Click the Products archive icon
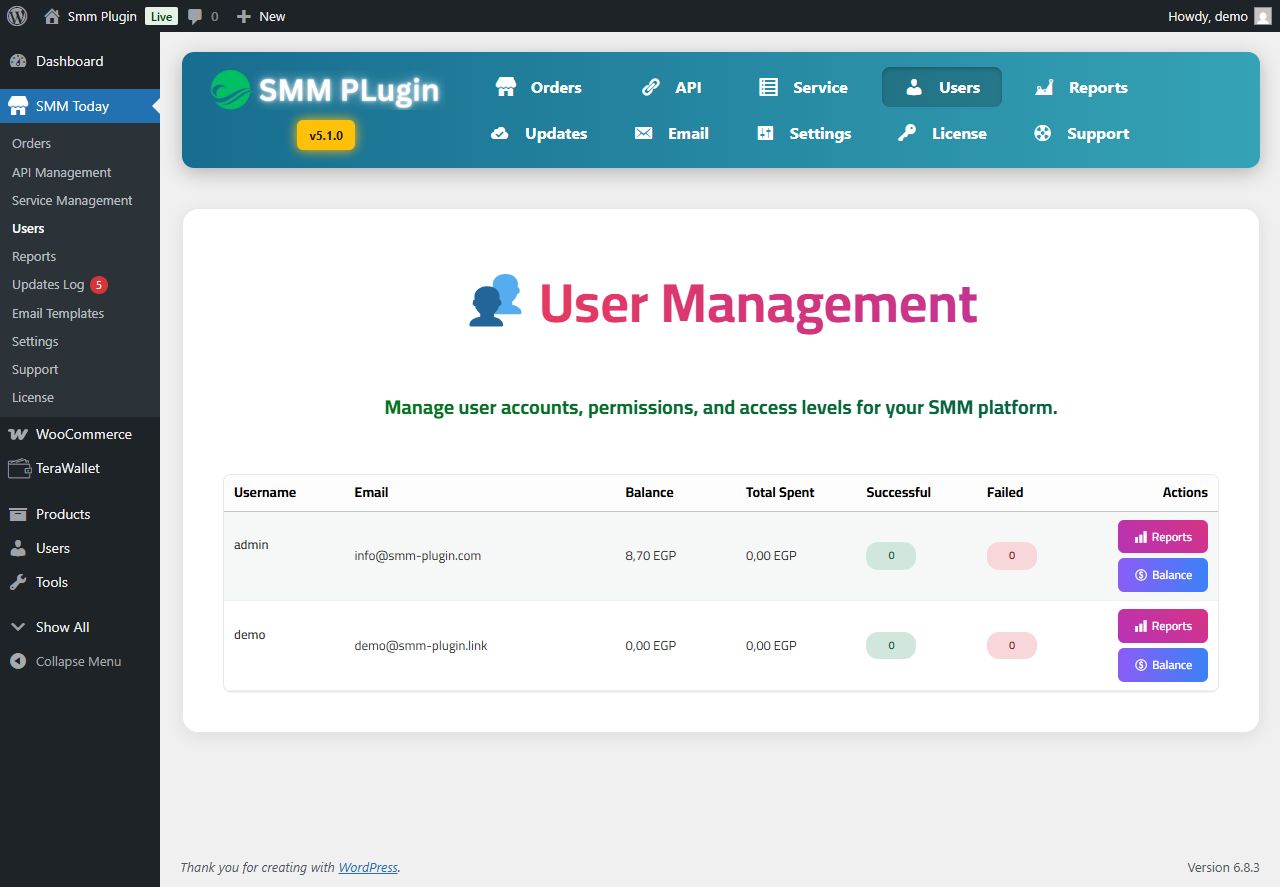 (18, 514)
